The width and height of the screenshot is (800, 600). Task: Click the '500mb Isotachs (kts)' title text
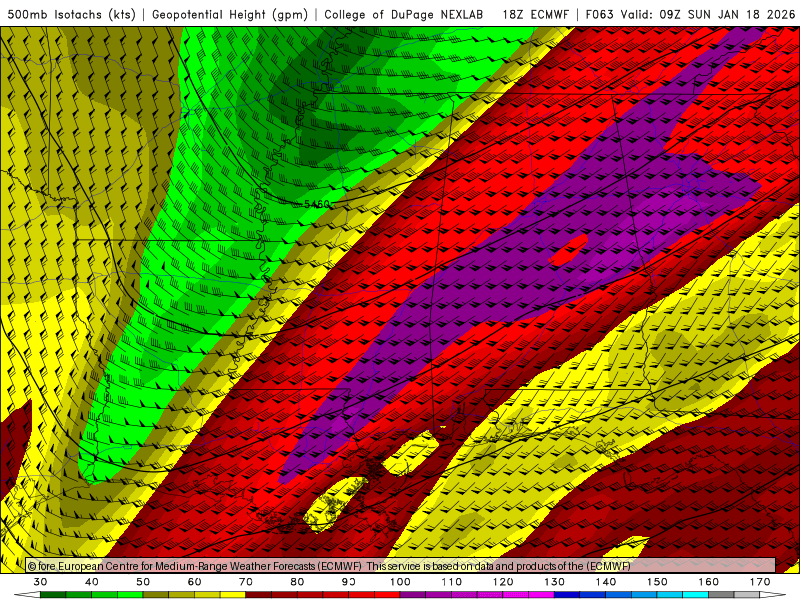point(71,14)
